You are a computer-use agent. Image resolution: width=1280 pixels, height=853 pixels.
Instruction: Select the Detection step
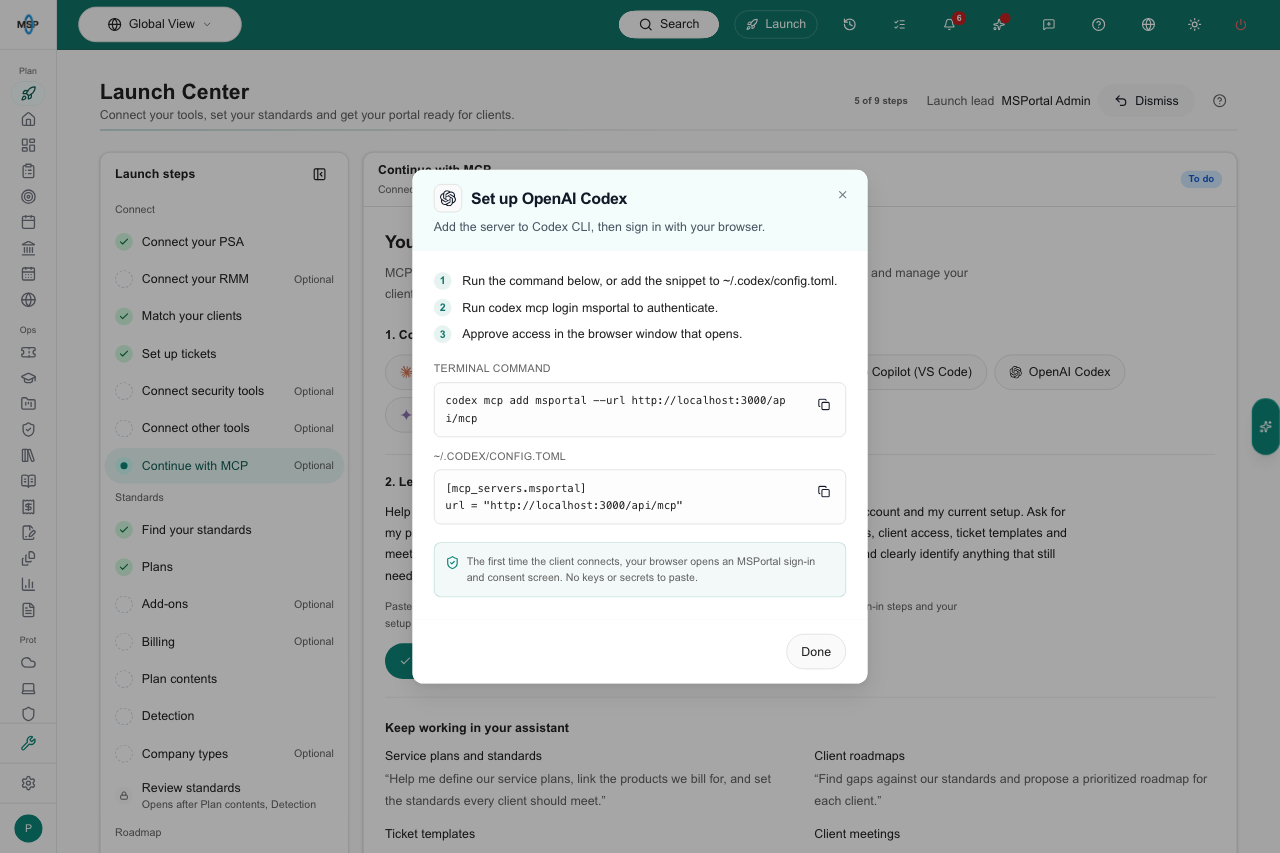point(224,716)
